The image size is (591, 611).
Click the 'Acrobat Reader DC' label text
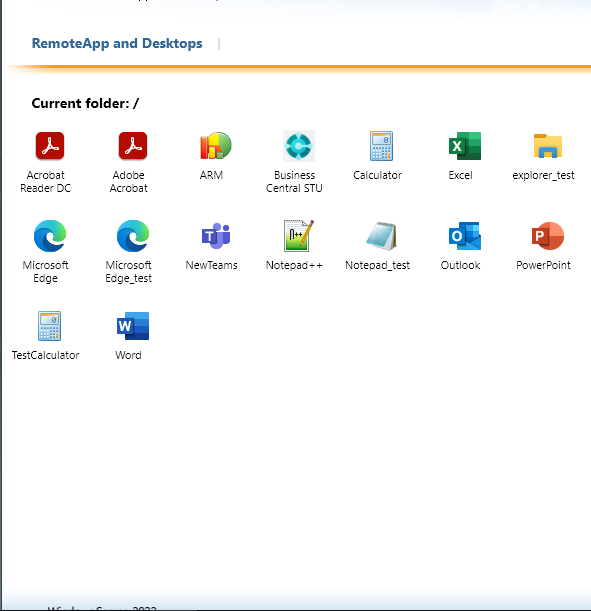point(46,182)
